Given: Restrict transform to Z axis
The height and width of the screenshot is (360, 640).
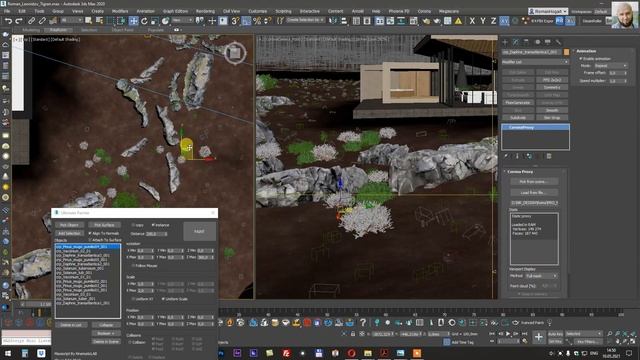Looking at the screenshot, I should coord(493,20).
